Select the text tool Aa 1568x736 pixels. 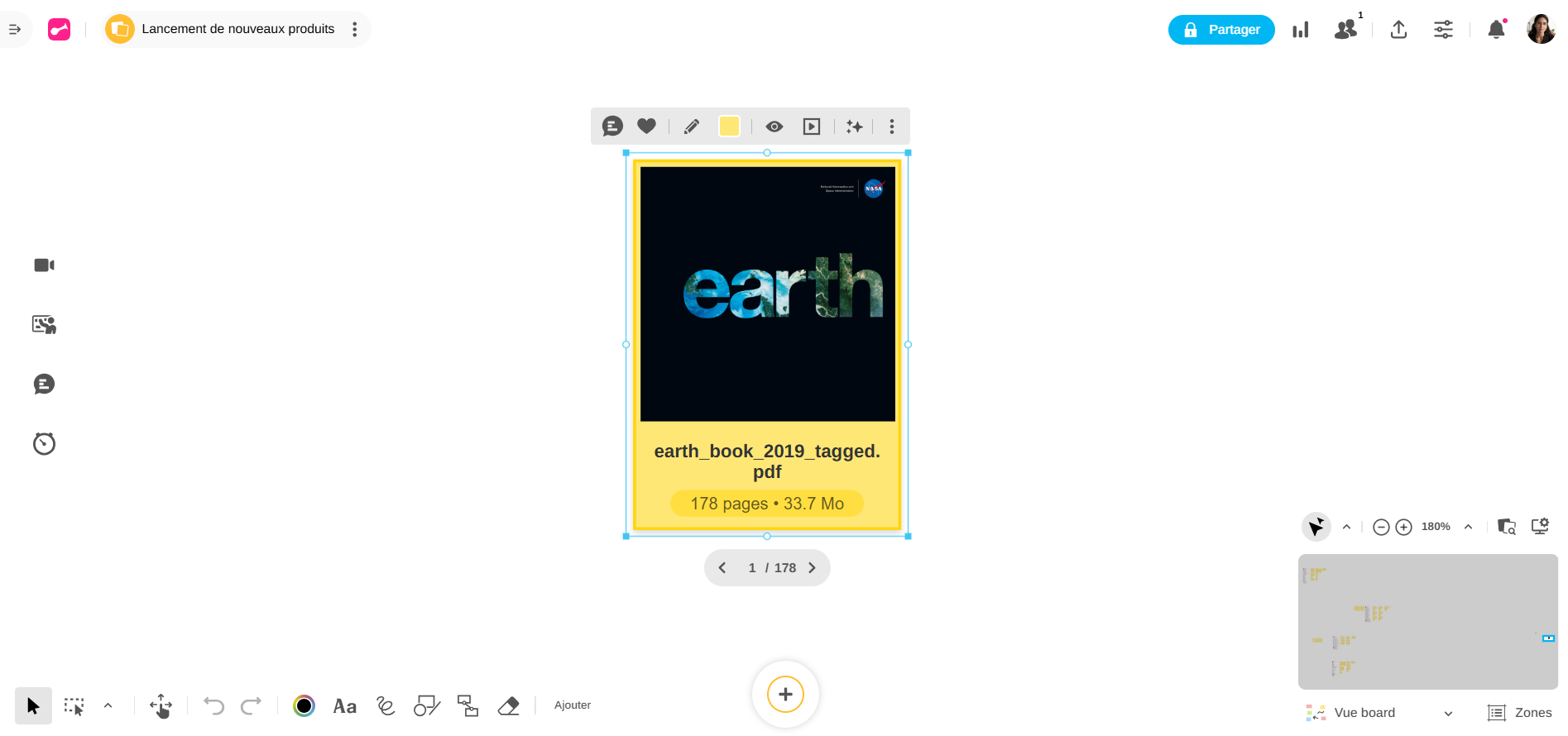click(344, 706)
